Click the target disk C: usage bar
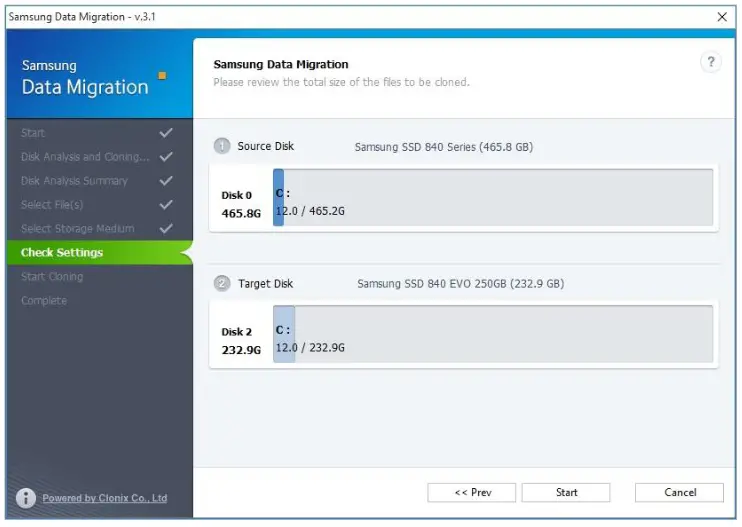Screen dimensions: 742x527 (x=493, y=334)
